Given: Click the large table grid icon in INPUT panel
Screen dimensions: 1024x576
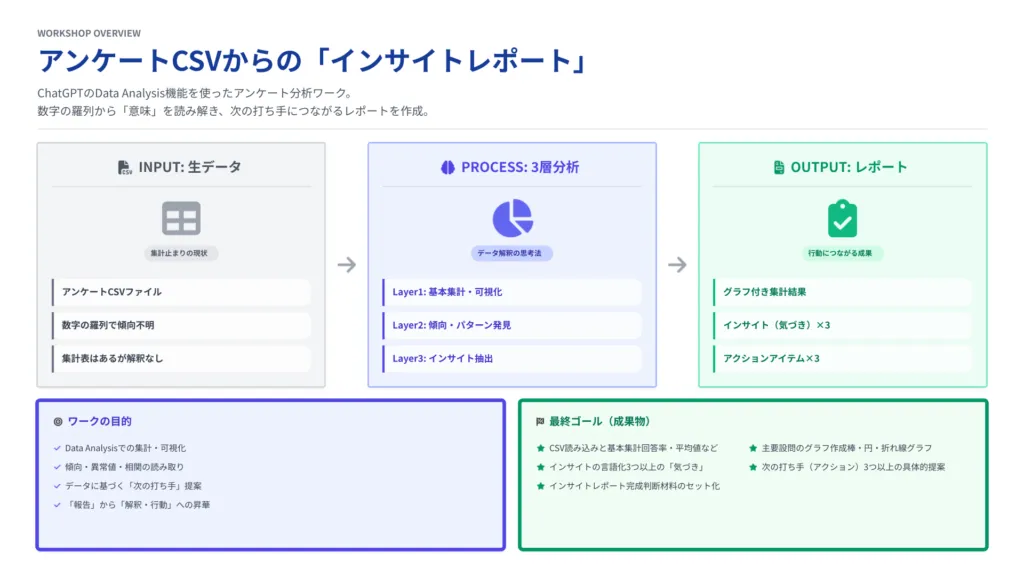Looking at the screenshot, I should pyautogui.click(x=181, y=219).
